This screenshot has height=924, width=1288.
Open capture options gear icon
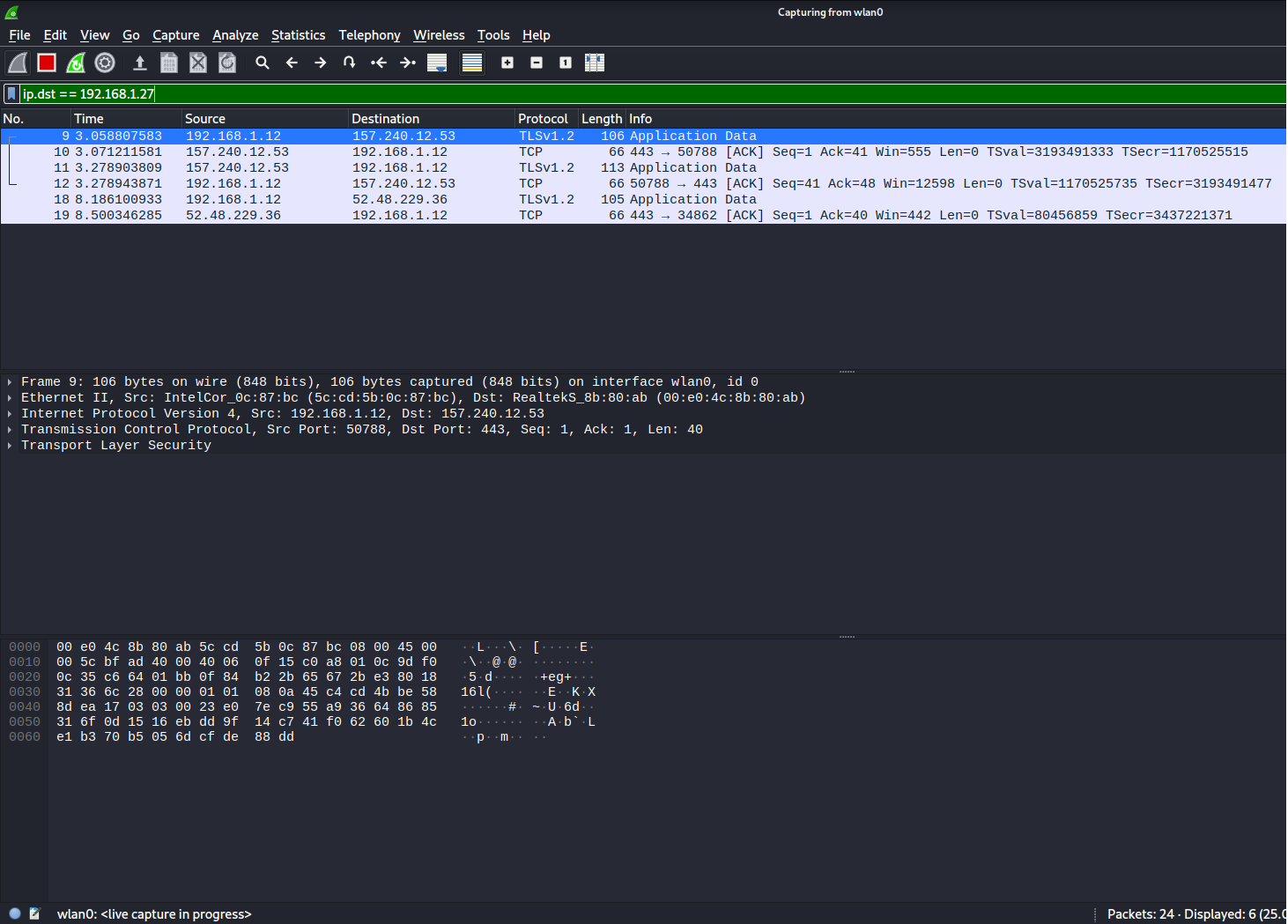(105, 63)
